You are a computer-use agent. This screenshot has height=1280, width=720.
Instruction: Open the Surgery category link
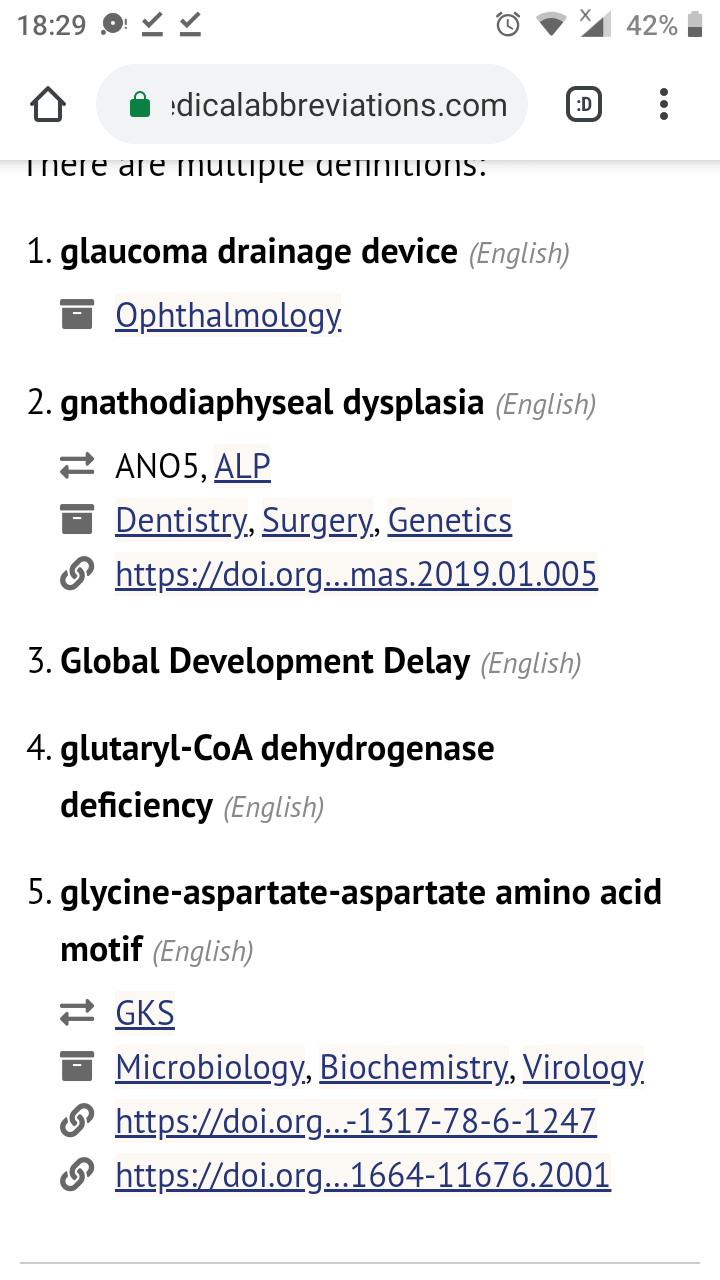pyautogui.click(x=317, y=520)
